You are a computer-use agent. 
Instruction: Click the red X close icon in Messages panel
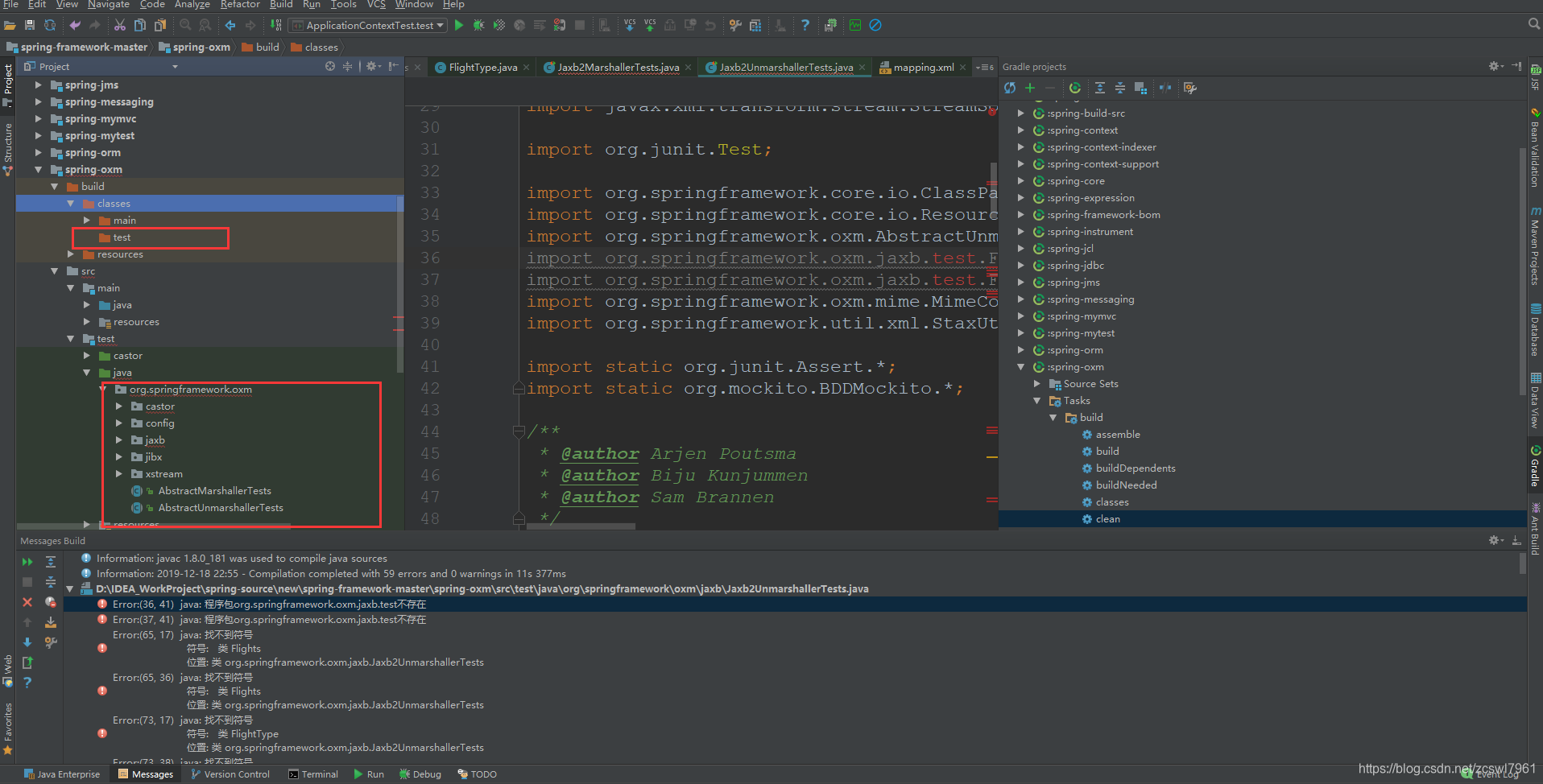click(27, 602)
